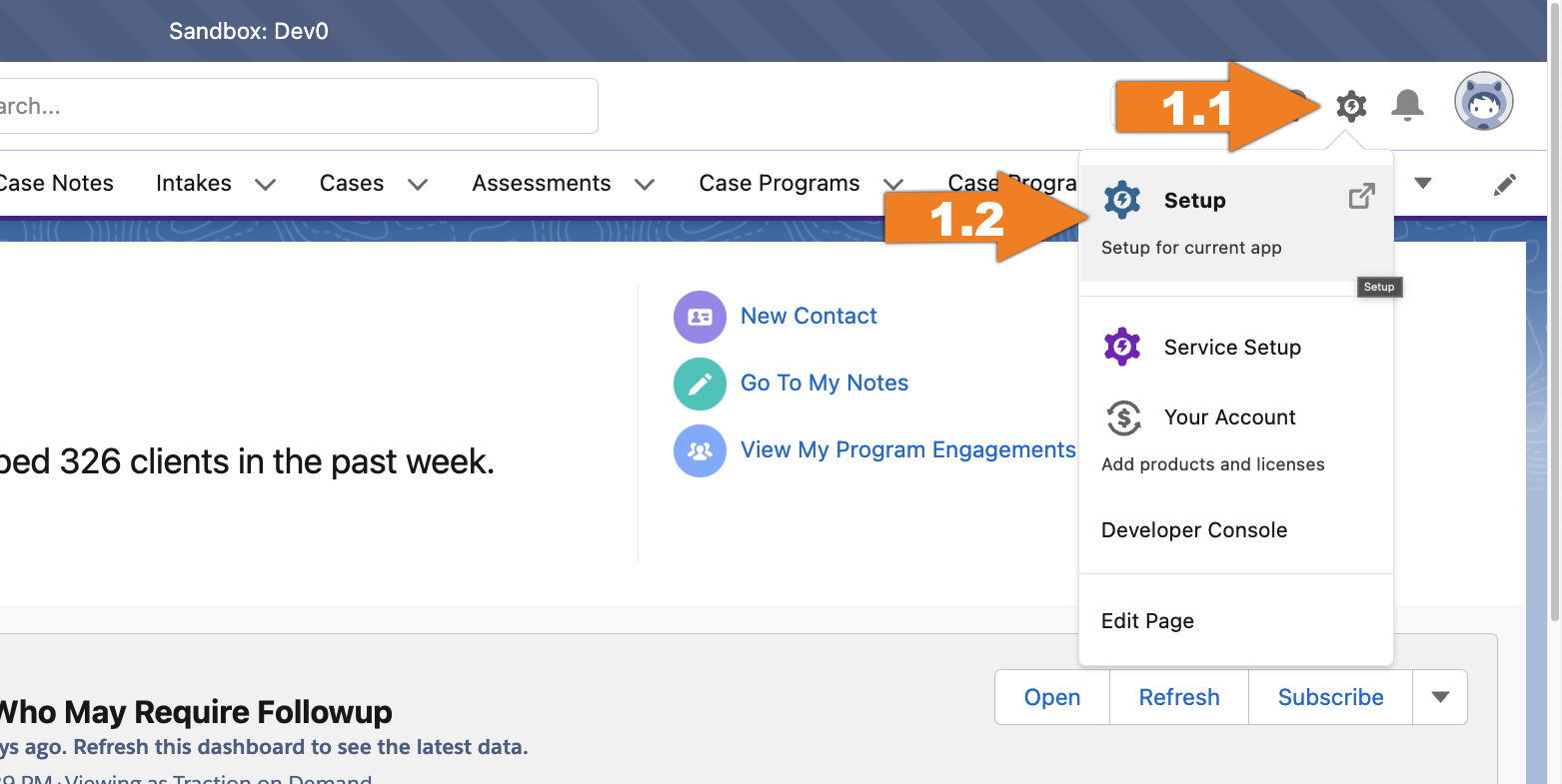Click the Refresh dashboard button
This screenshot has height=784, width=1562.
pyautogui.click(x=1178, y=696)
